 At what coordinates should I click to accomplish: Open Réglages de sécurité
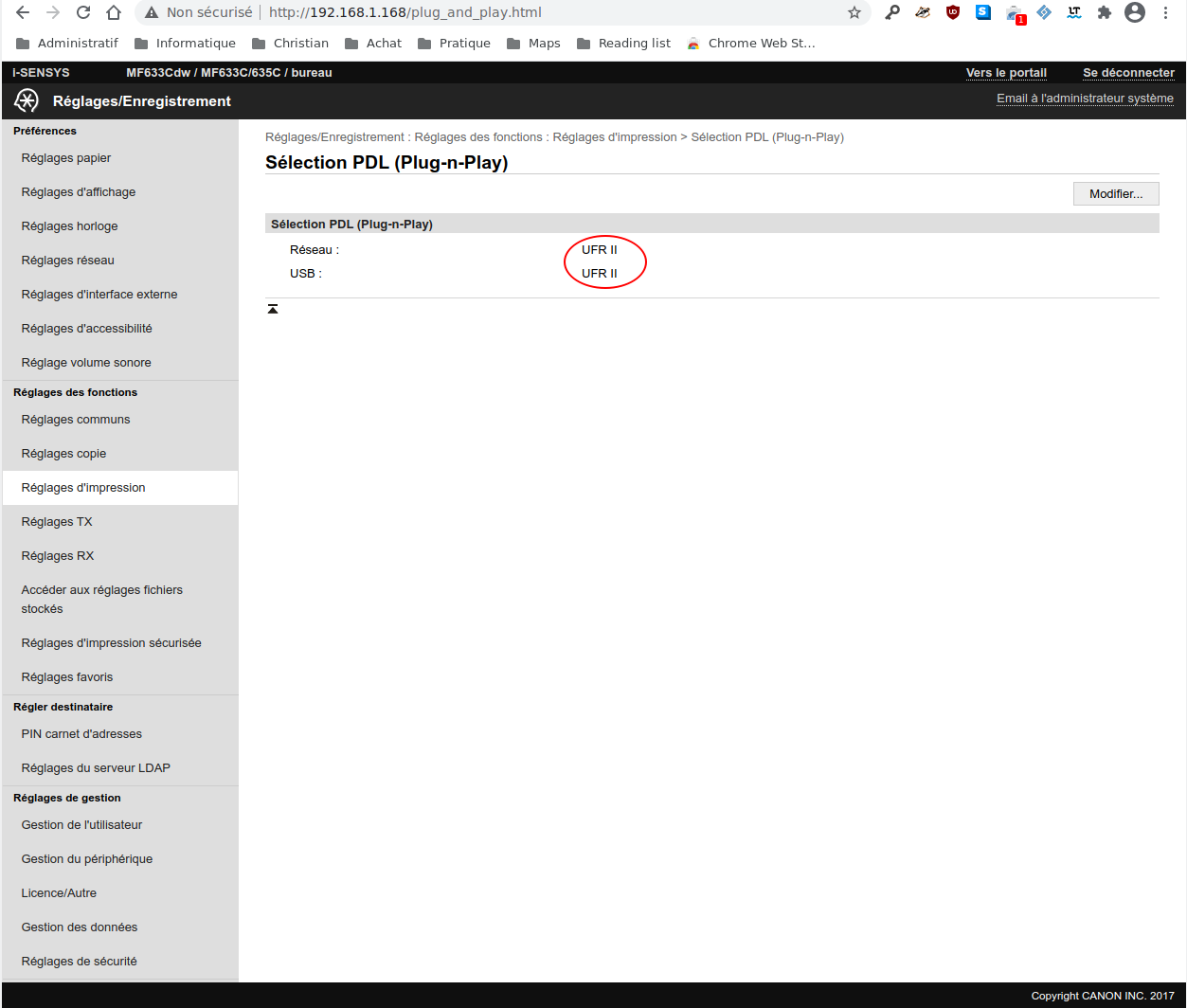pyautogui.click(x=119, y=962)
